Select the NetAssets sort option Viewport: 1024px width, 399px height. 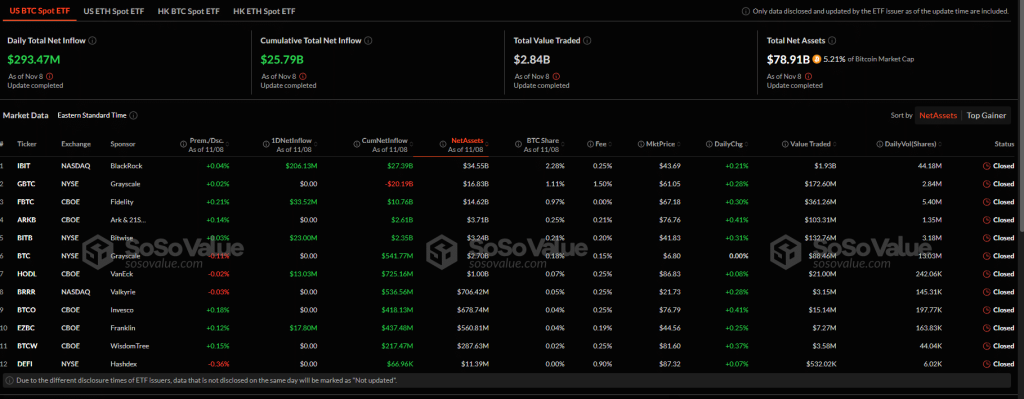(x=938, y=115)
